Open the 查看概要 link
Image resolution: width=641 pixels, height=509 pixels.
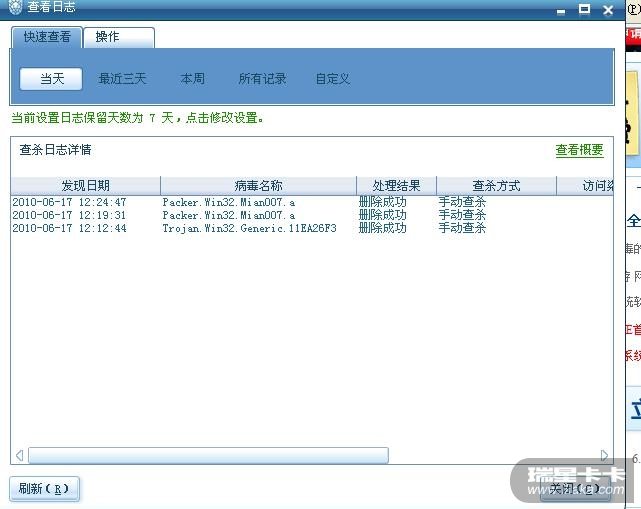point(579,150)
